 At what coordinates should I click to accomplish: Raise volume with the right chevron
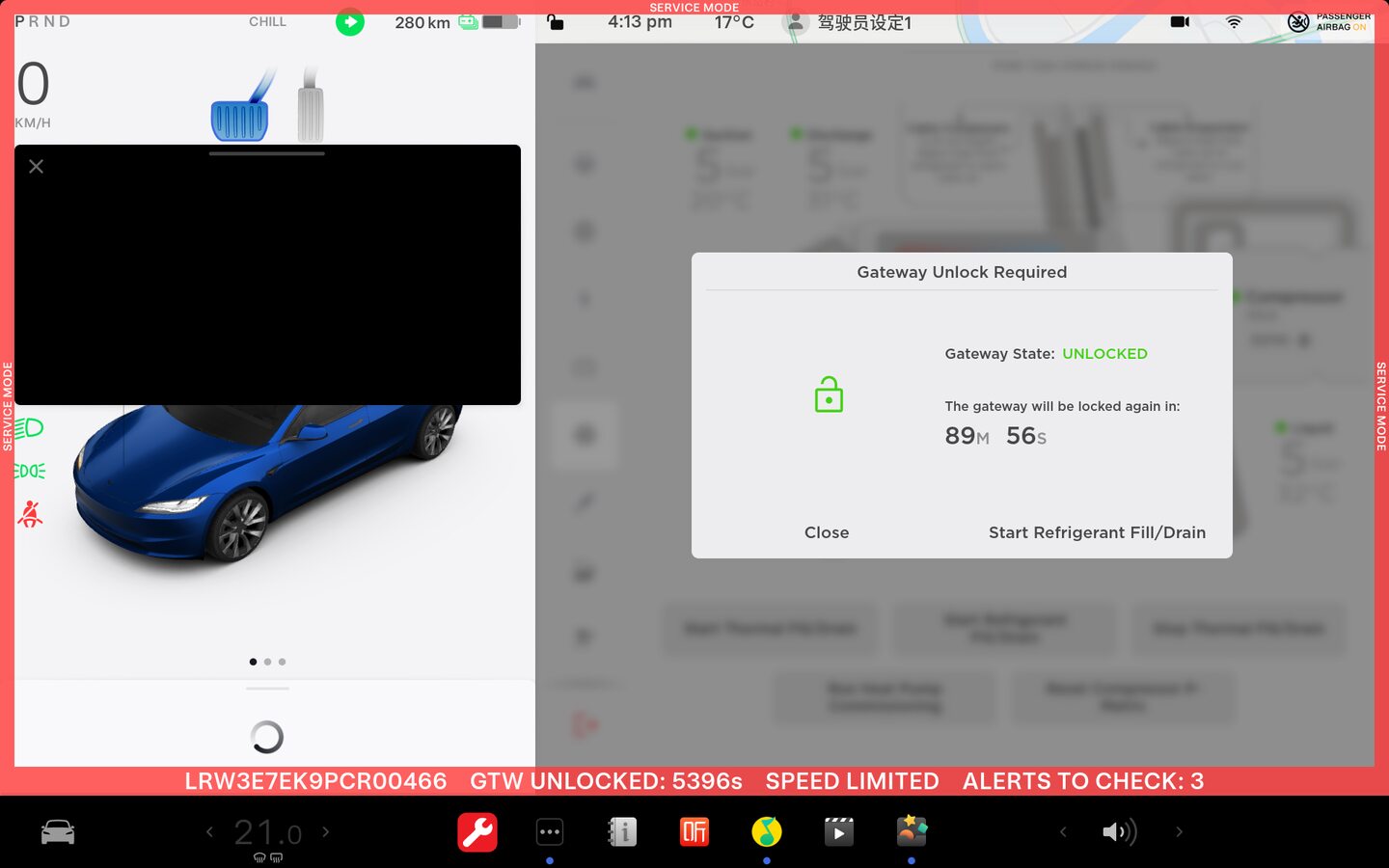pyautogui.click(x=1179, y=831)
